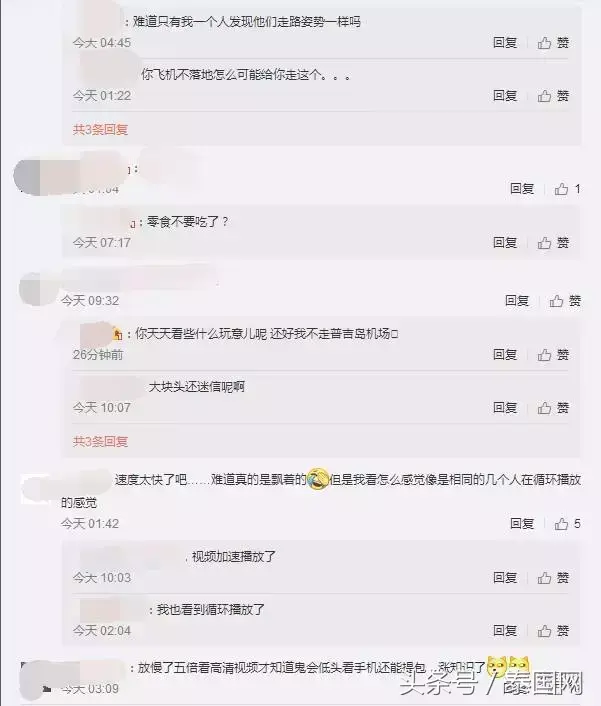Like the 09:32 comment

565,301
